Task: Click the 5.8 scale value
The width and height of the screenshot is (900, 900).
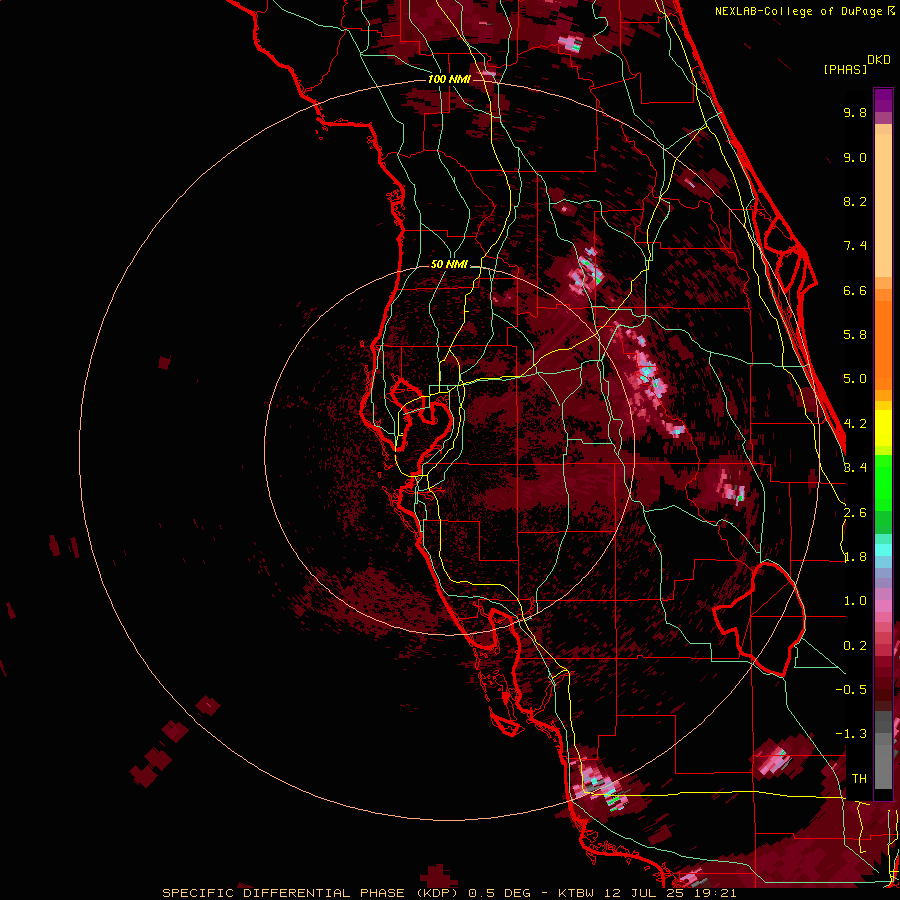Action: tap(855, 335)
